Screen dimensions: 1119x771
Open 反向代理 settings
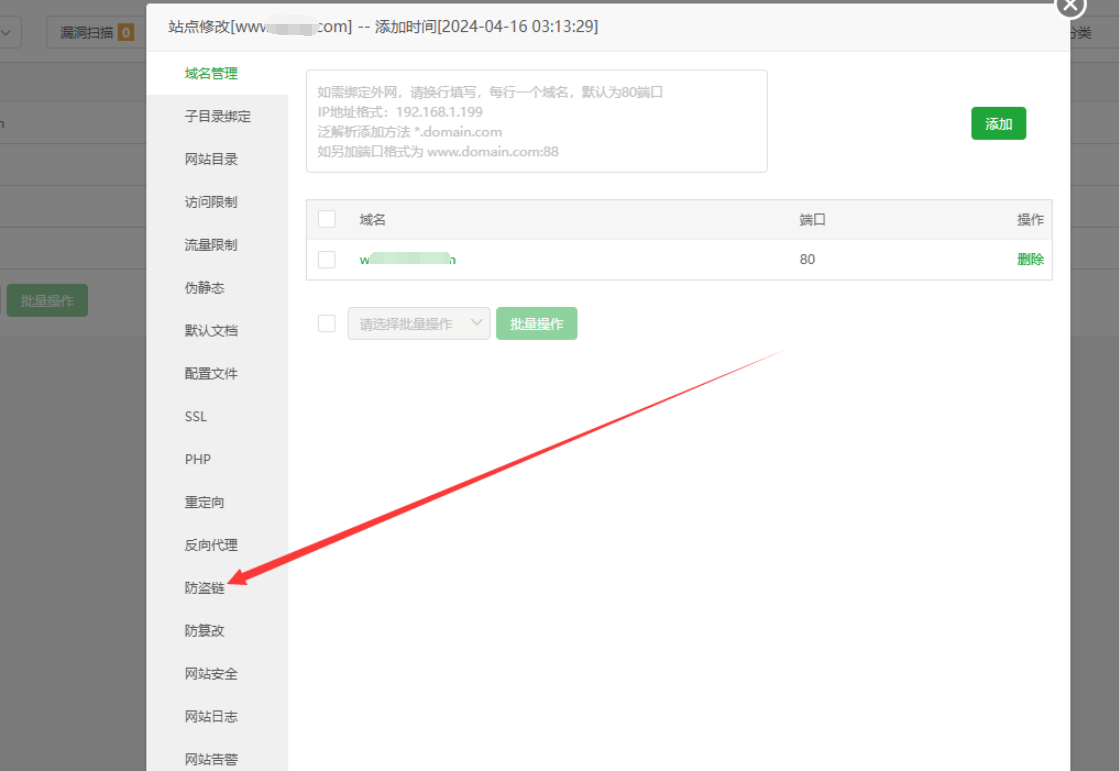click(211, 545)
